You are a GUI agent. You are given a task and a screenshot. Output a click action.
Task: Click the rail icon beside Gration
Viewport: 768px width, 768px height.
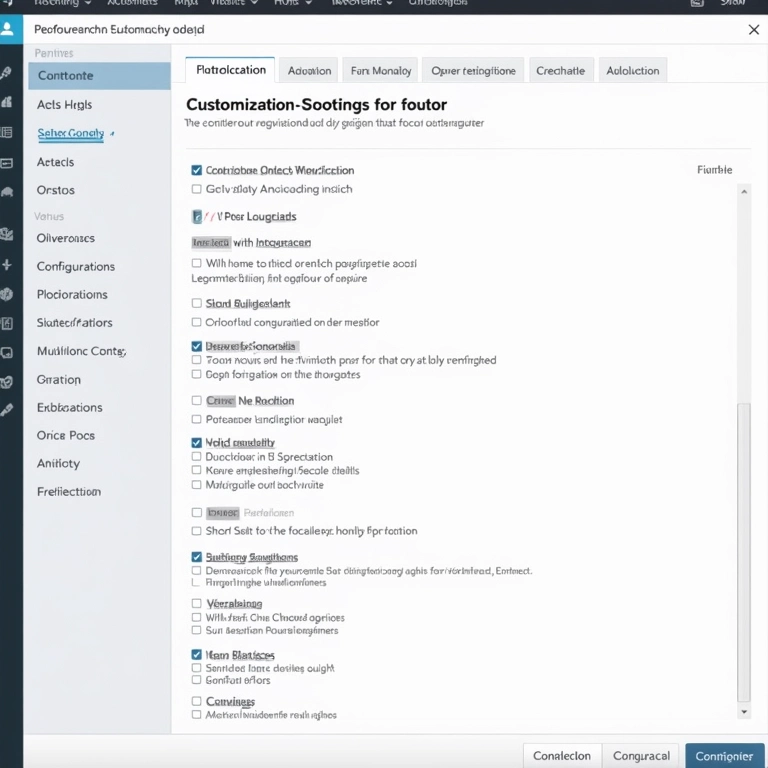click(x=6, y=382)
